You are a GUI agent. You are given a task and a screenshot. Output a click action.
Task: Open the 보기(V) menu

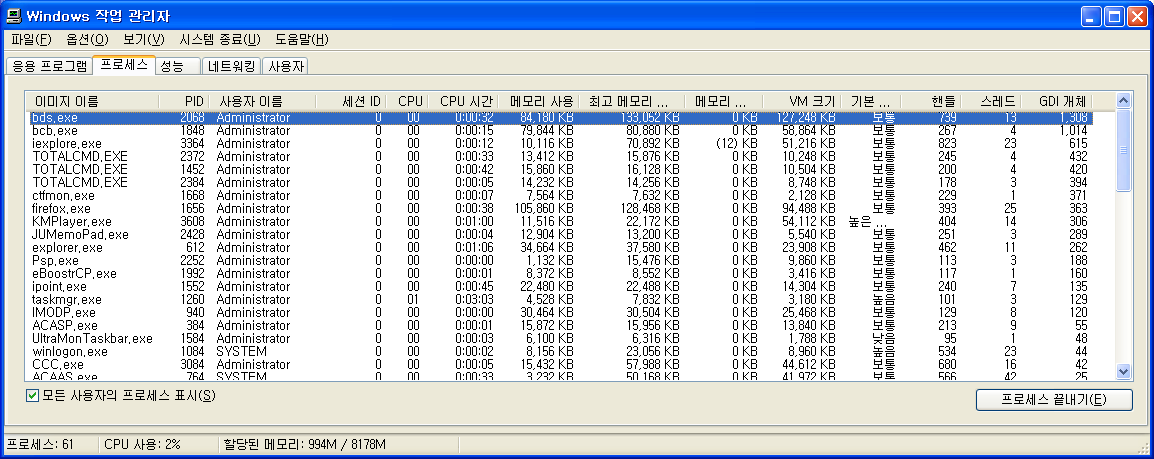pos(143,40)
